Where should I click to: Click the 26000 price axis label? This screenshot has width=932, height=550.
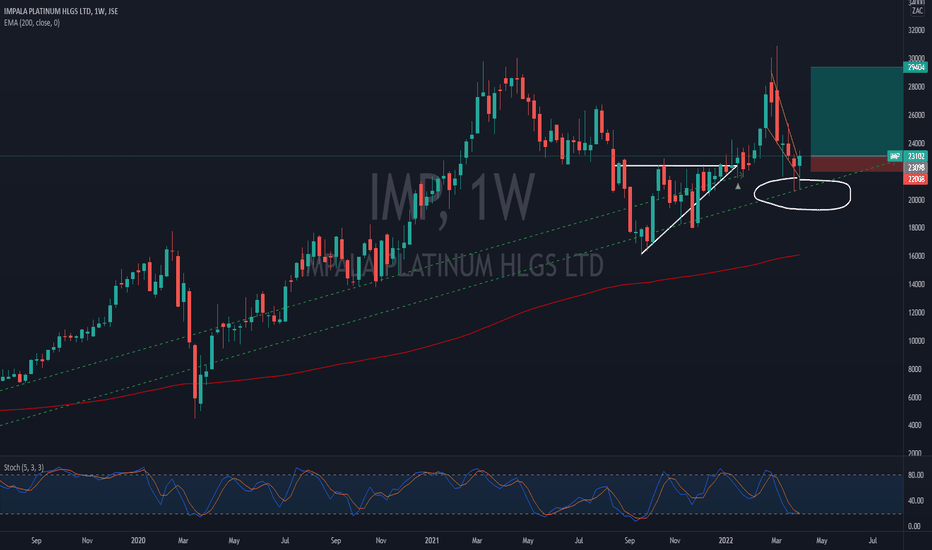tap(917, 115)
